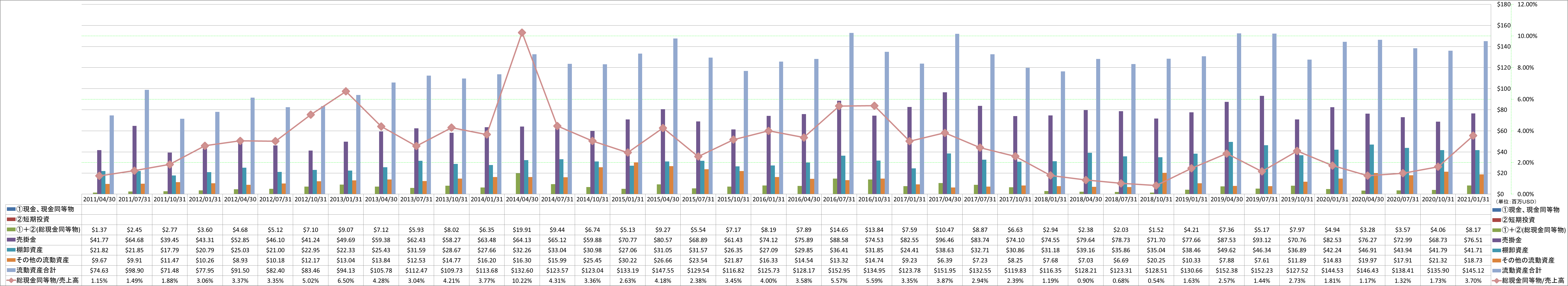Viewport: 1568px width, 286px height.
Task: Select the cell showing 1.15%
Action: [x=99, y=280]
